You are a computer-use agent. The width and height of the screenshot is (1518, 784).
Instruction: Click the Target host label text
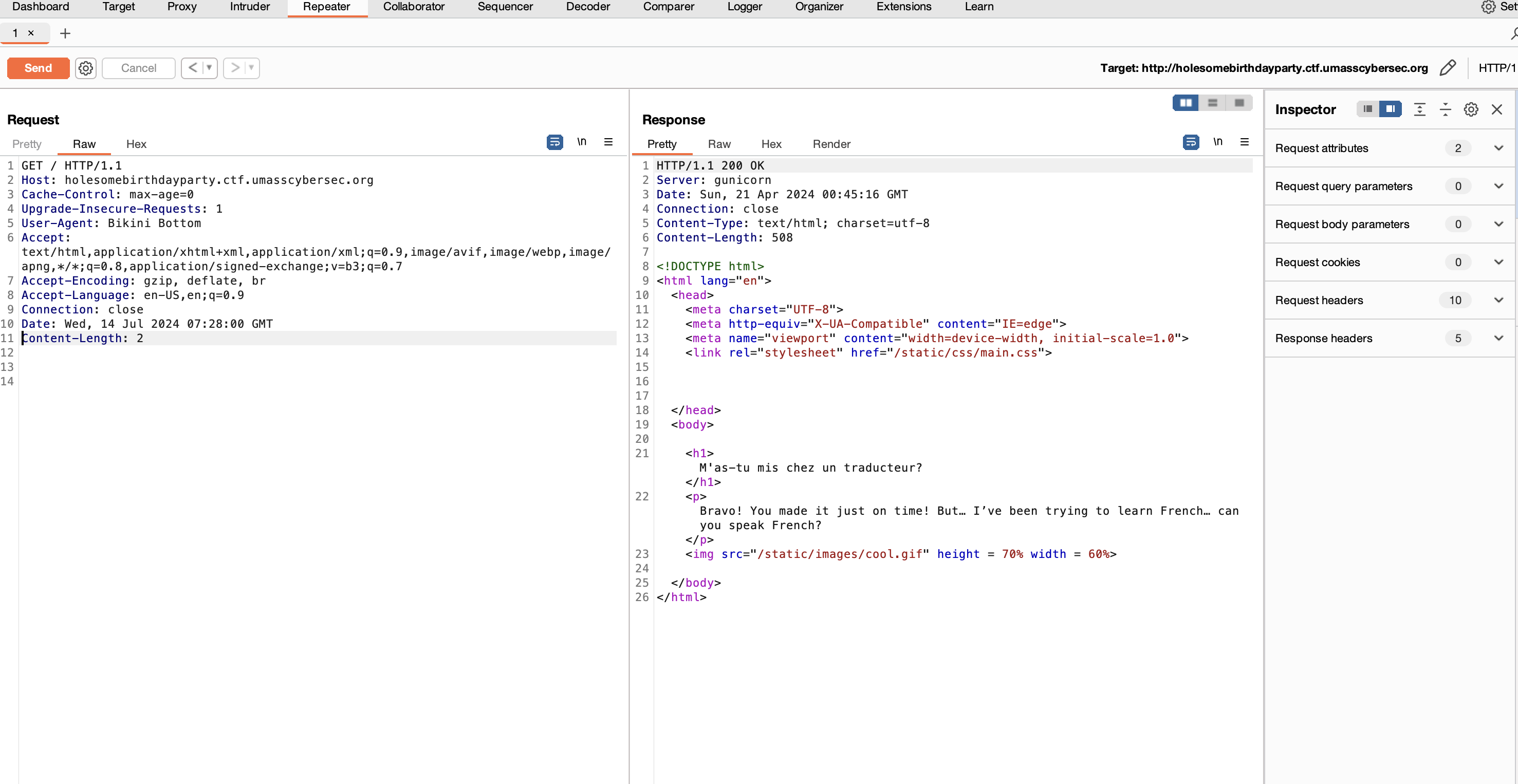pos(1264,68)
